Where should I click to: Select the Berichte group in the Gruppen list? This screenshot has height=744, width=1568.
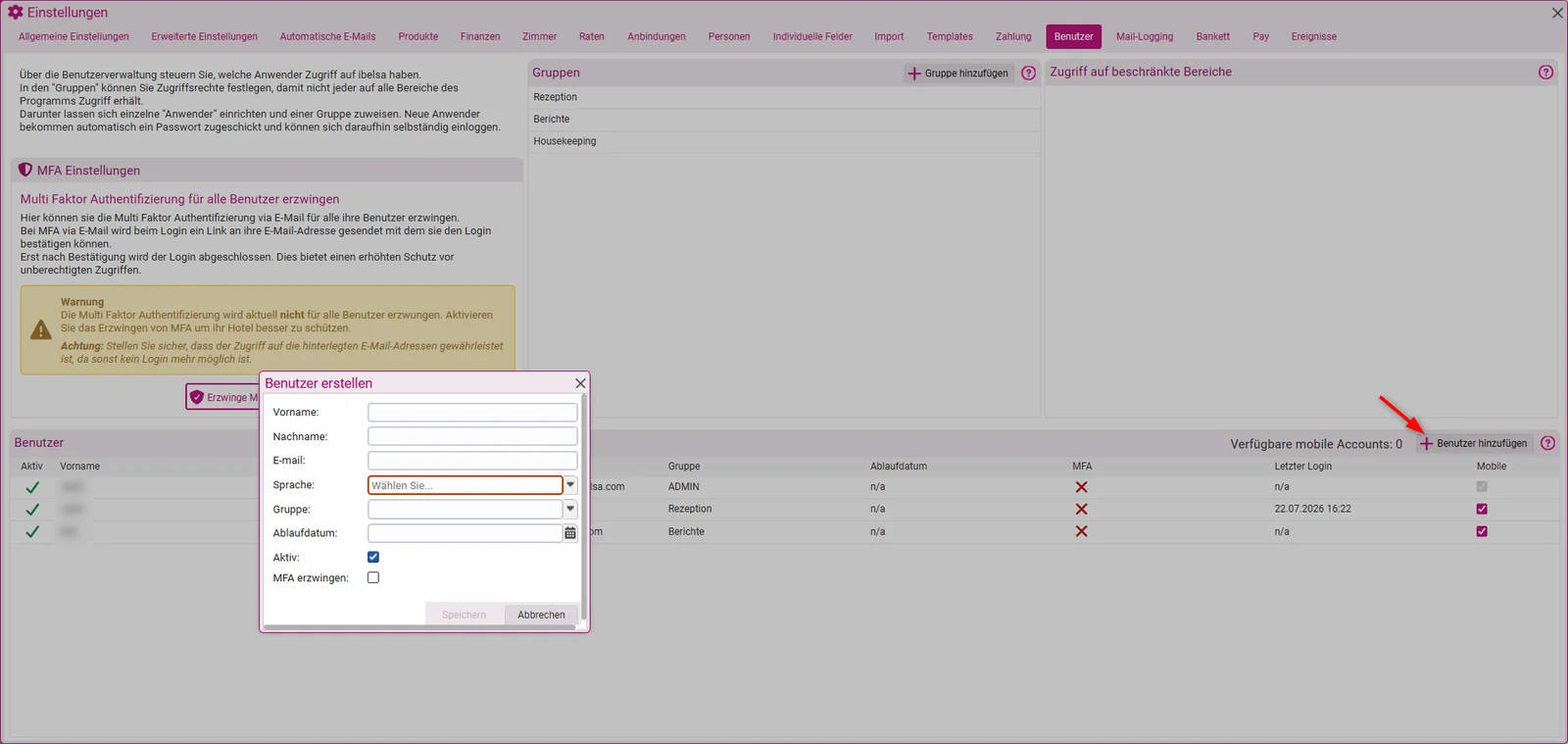click(784, 119)
